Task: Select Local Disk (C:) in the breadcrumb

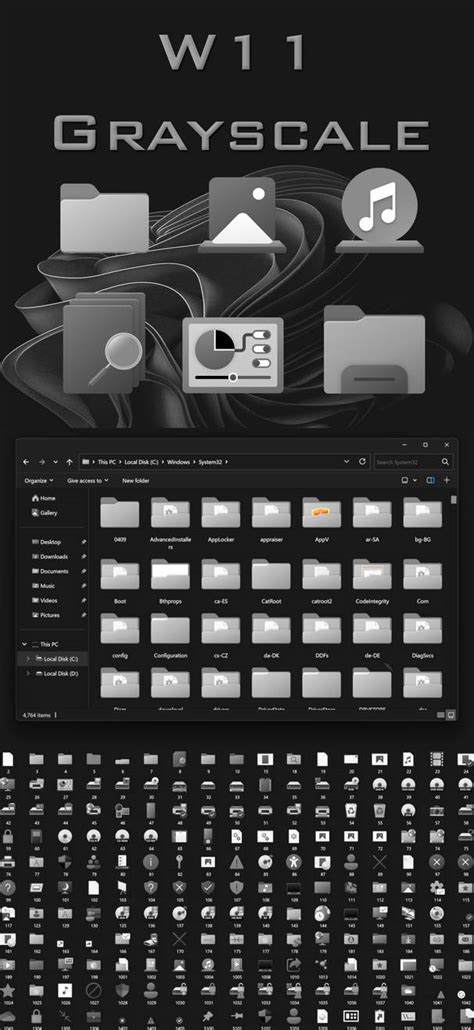Action: point(140,462)
